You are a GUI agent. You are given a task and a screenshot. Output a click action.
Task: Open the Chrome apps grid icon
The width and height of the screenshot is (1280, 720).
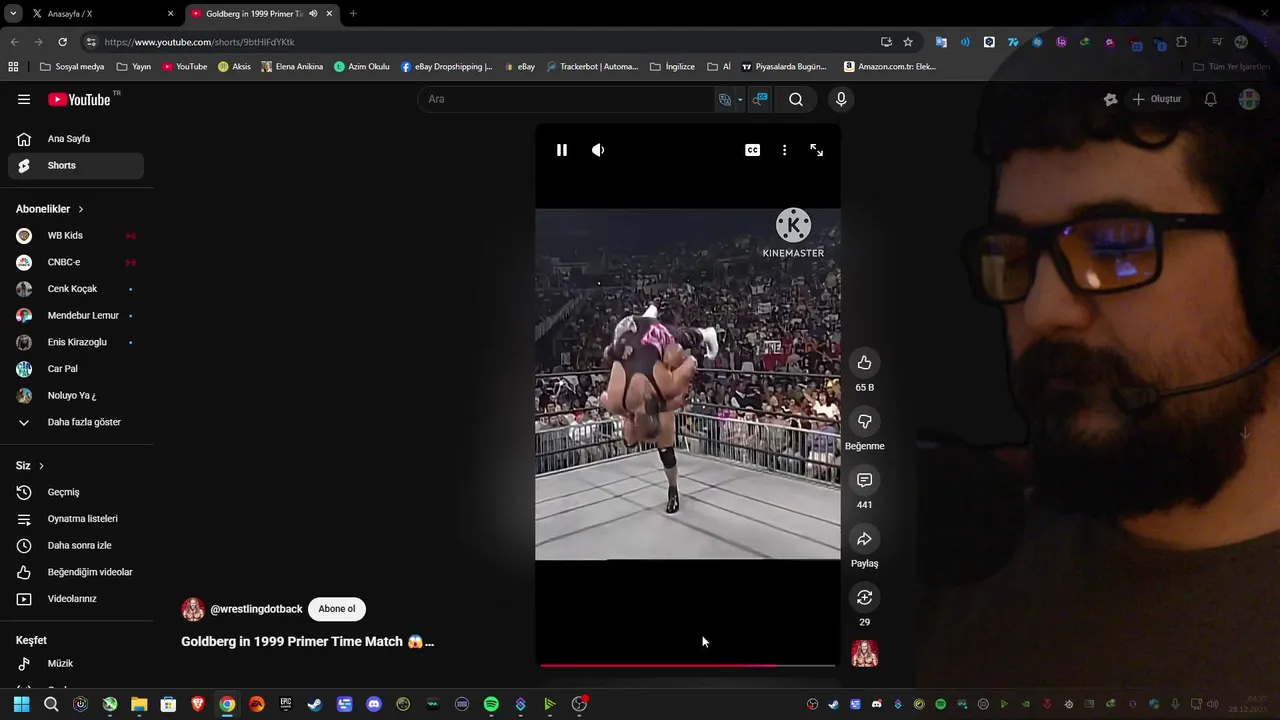click(x=13, y=67)
